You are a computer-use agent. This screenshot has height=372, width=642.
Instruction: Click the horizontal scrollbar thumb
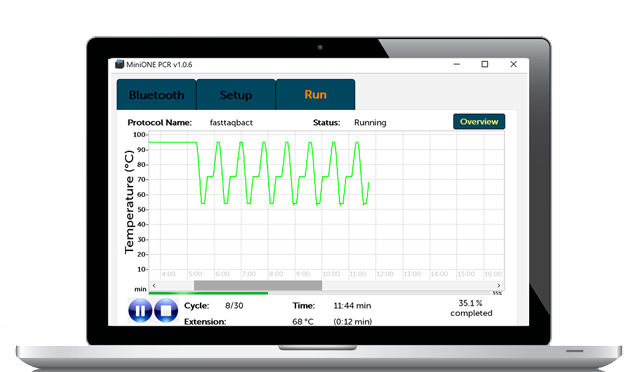pyautogui.click(x=258, y=285)
